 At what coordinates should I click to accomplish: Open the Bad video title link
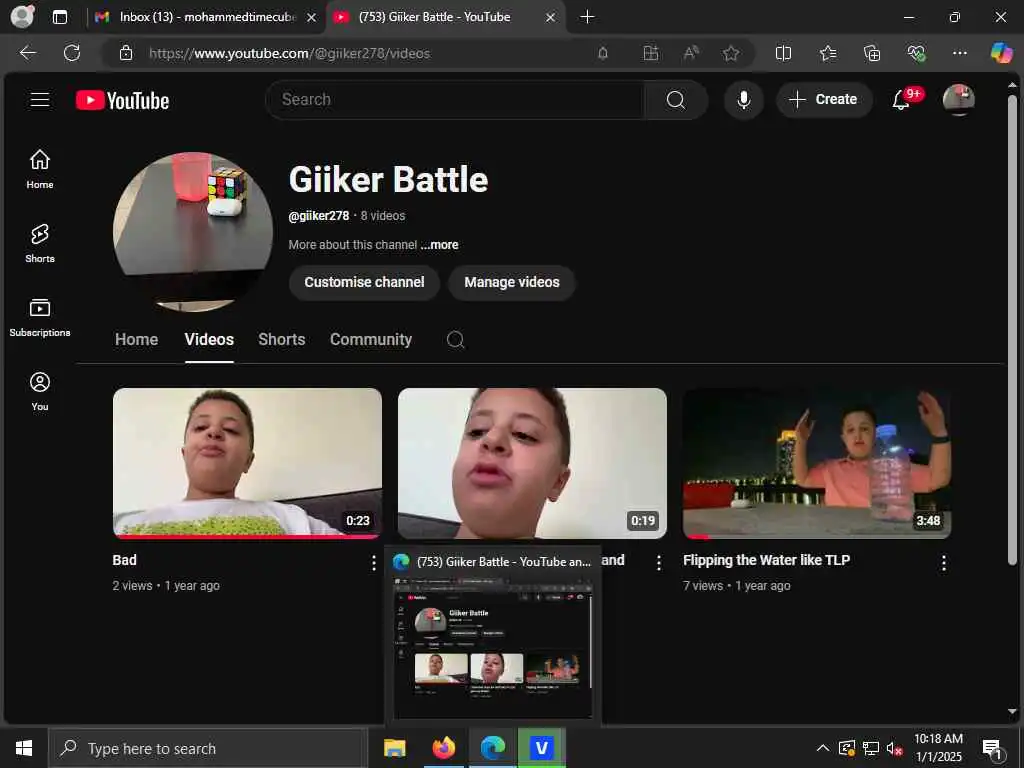pyautogui.click(x=124, y=560)
